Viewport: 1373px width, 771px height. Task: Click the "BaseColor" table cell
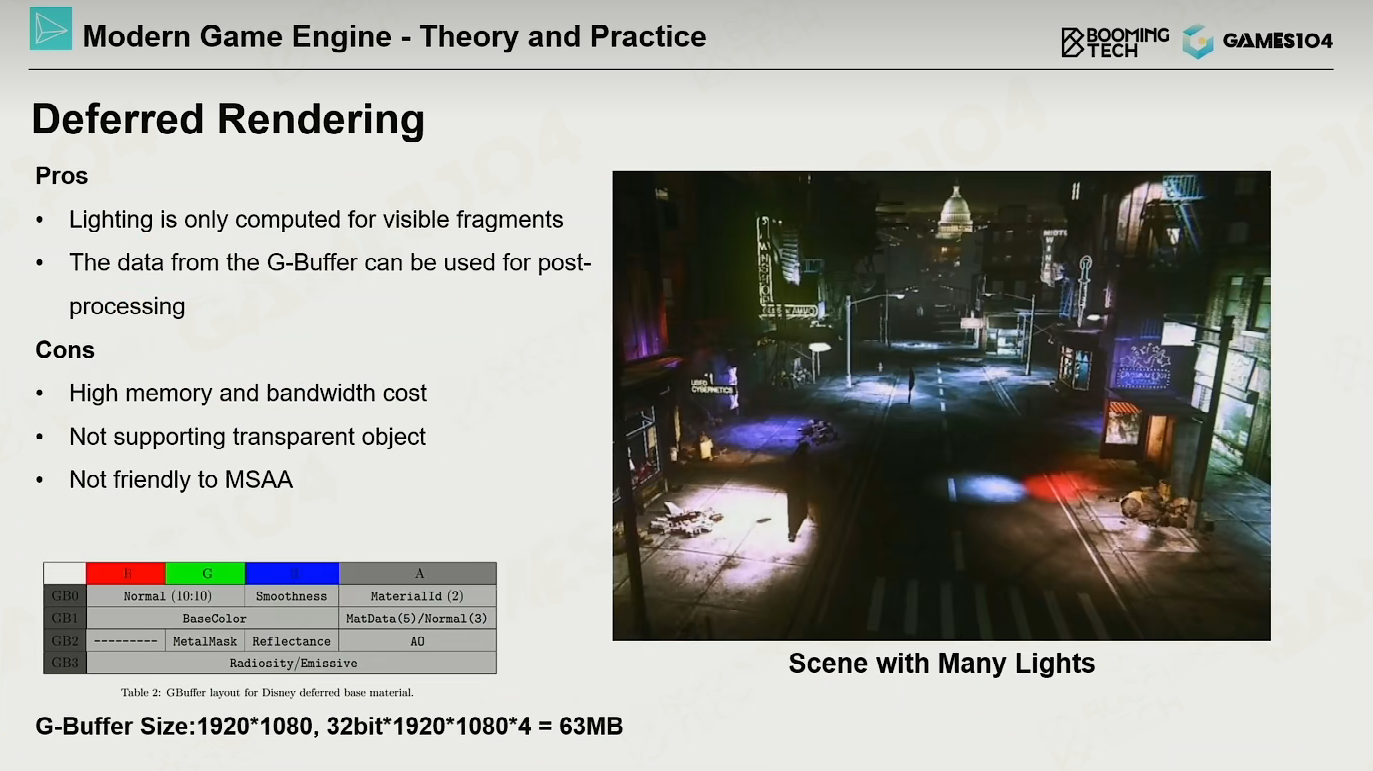214,619
